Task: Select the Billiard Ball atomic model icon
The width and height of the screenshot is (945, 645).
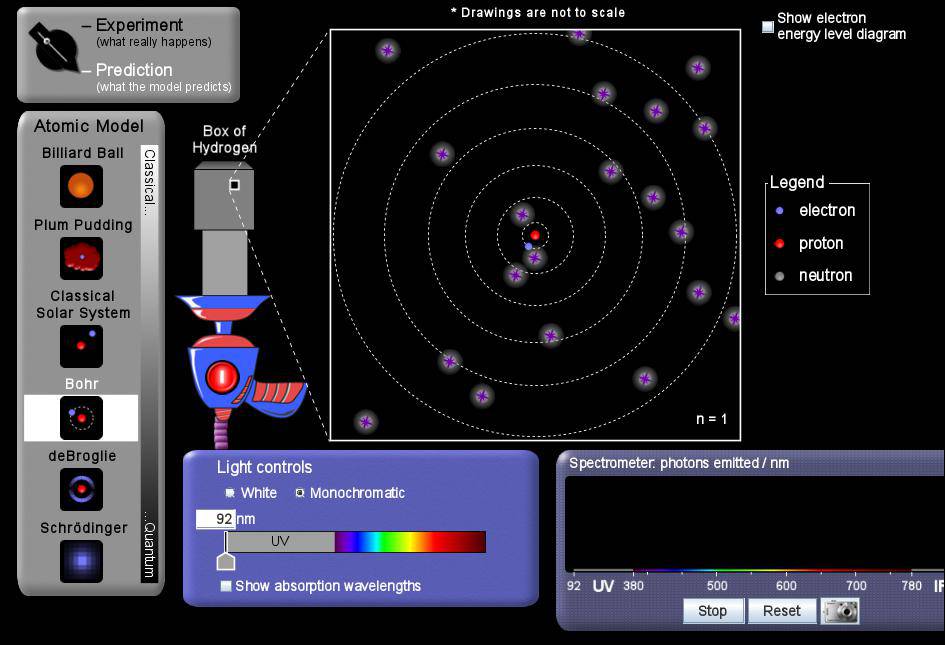Action: click(x=81, y=186)
